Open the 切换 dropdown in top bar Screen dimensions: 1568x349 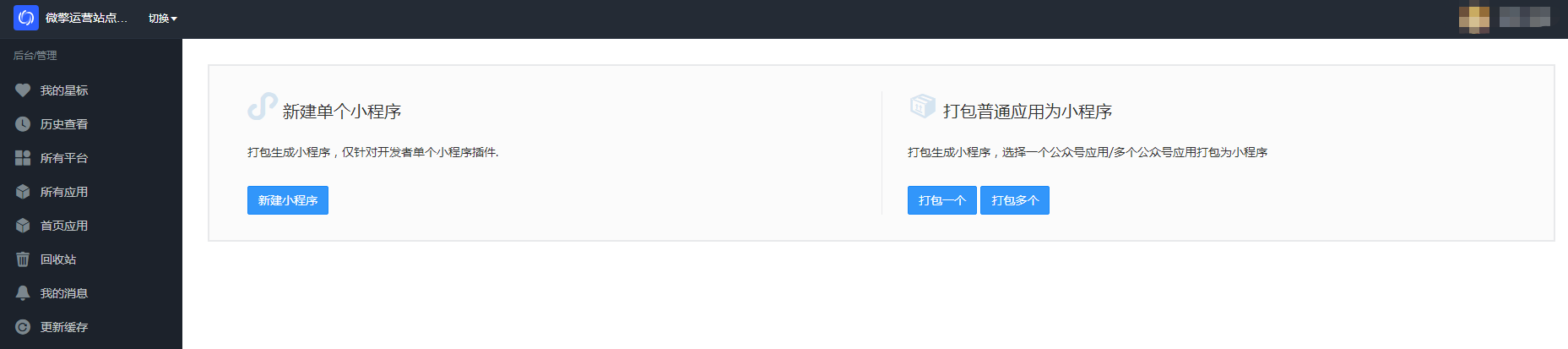click(163, 19)
